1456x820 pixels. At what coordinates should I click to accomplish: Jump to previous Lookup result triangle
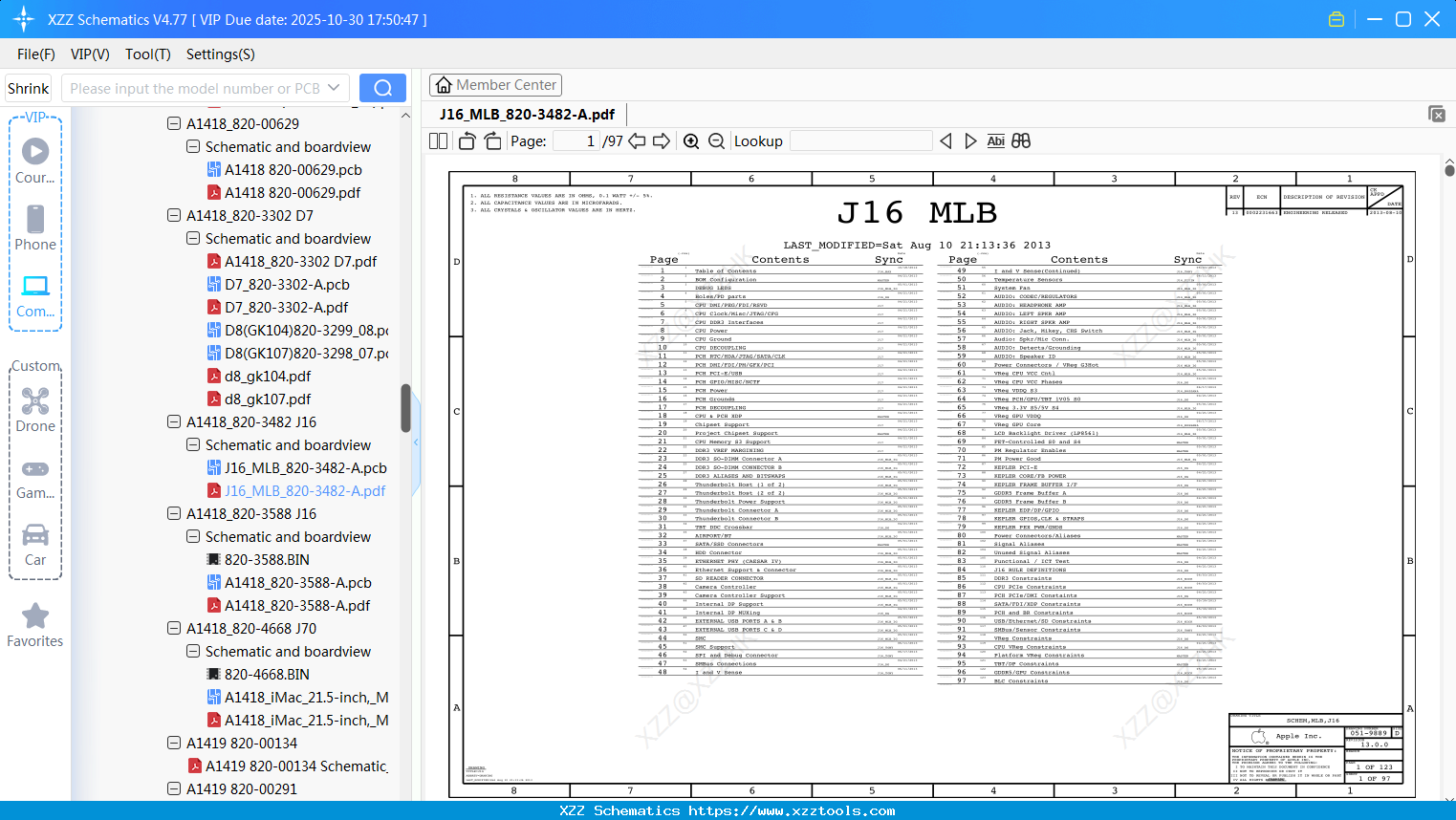tap(945, 141)
